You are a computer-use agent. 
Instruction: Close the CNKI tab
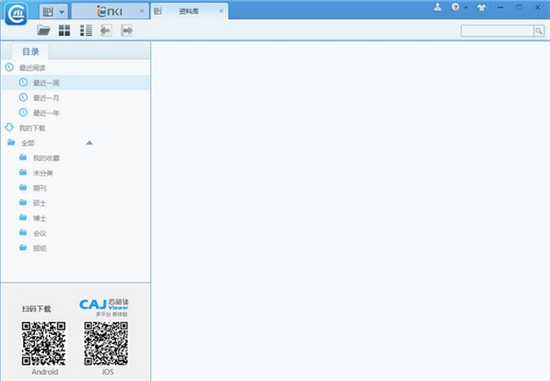click(x=142, y=11)
